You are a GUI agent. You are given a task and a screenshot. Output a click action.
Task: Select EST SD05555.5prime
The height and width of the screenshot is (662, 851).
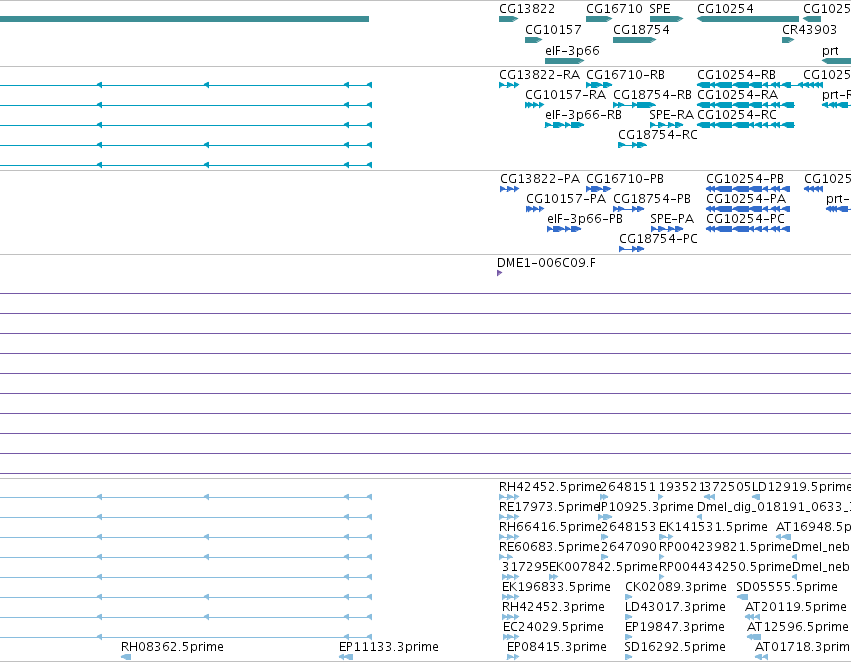click(x=787, y=587)
